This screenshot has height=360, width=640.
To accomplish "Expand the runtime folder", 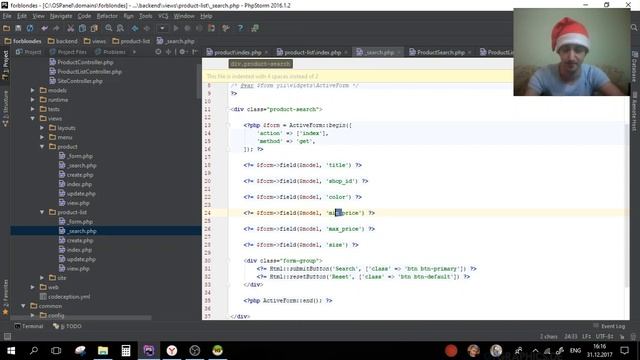I will pos(33,100).
